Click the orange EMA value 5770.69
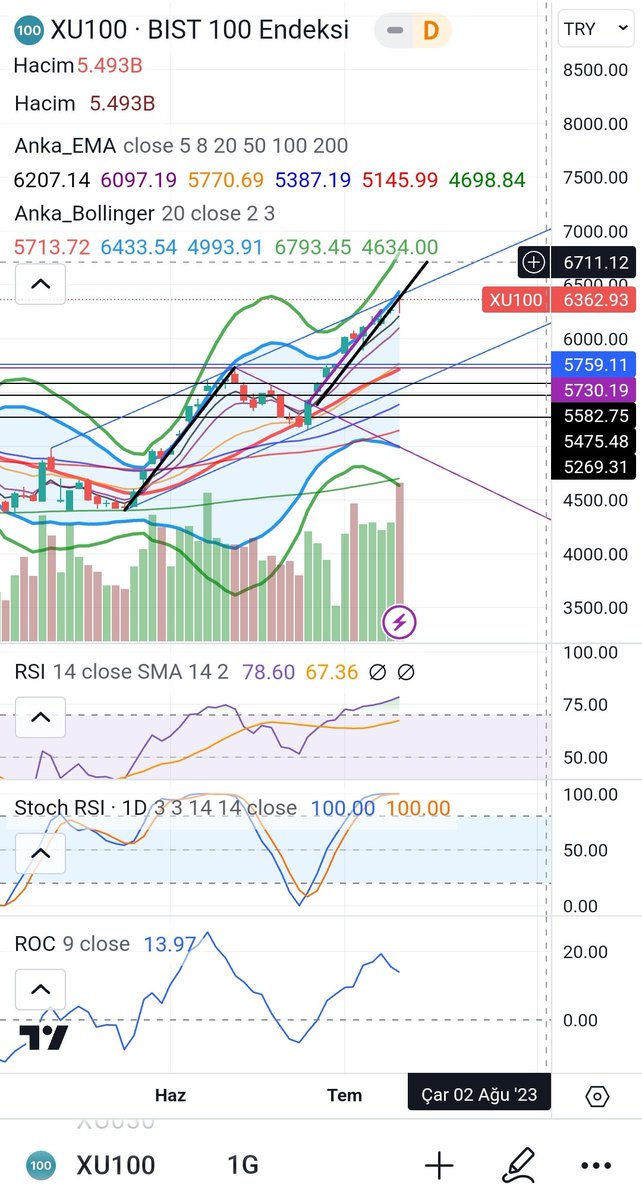The image size is (642, 1200). 226,181
